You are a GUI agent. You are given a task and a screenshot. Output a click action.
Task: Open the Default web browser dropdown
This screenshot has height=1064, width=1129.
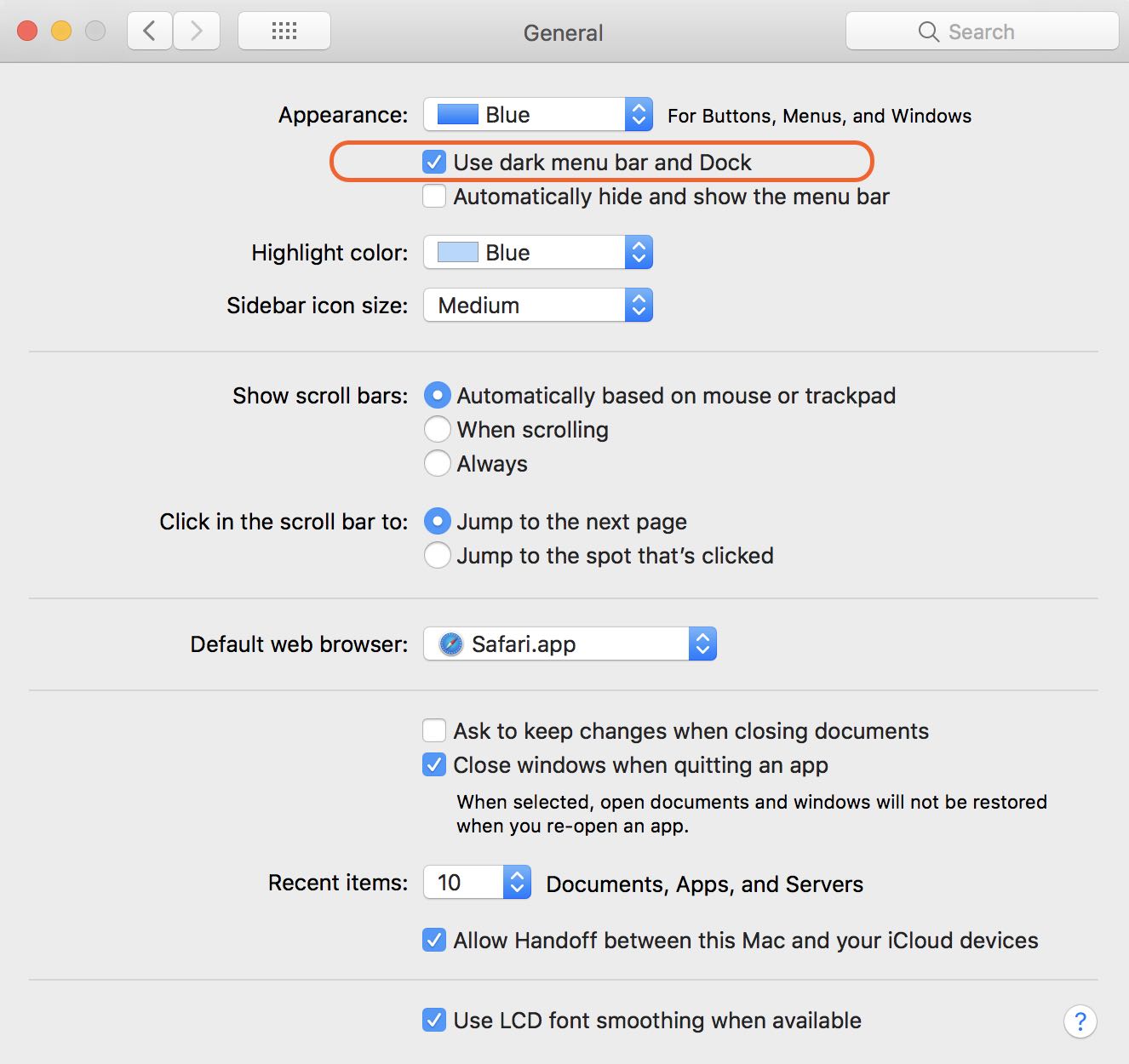(570, 644)
